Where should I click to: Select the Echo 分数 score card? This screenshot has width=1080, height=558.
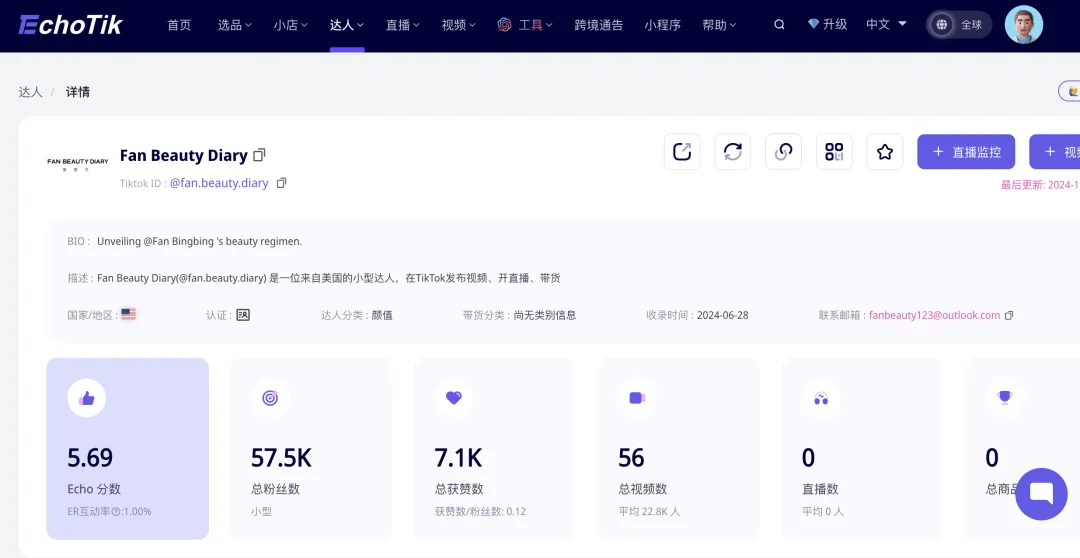coord(127,448)
